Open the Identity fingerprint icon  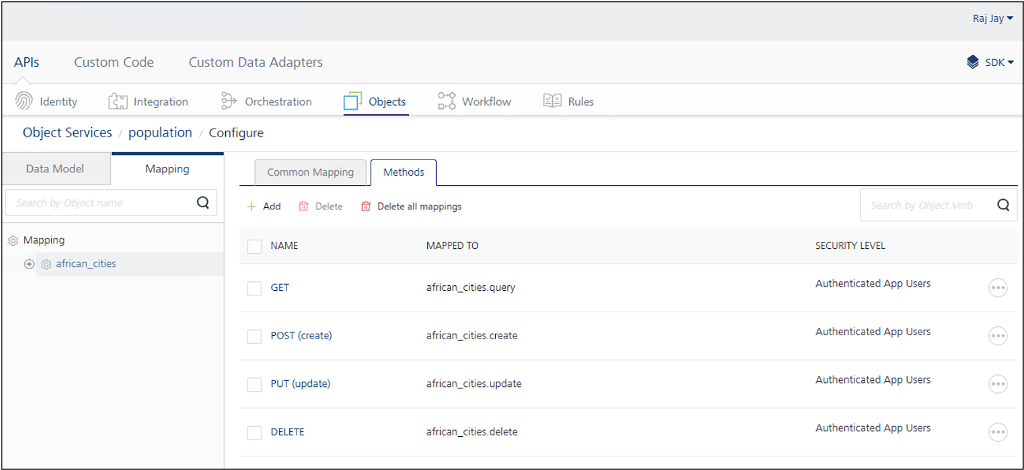click(24, 101)
